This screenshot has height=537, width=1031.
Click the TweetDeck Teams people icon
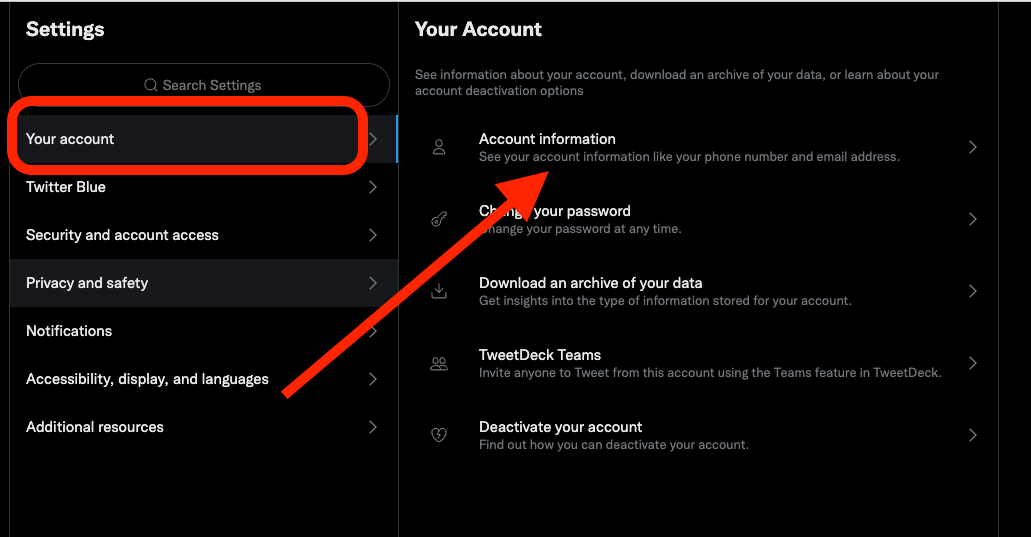pos(439,363)
